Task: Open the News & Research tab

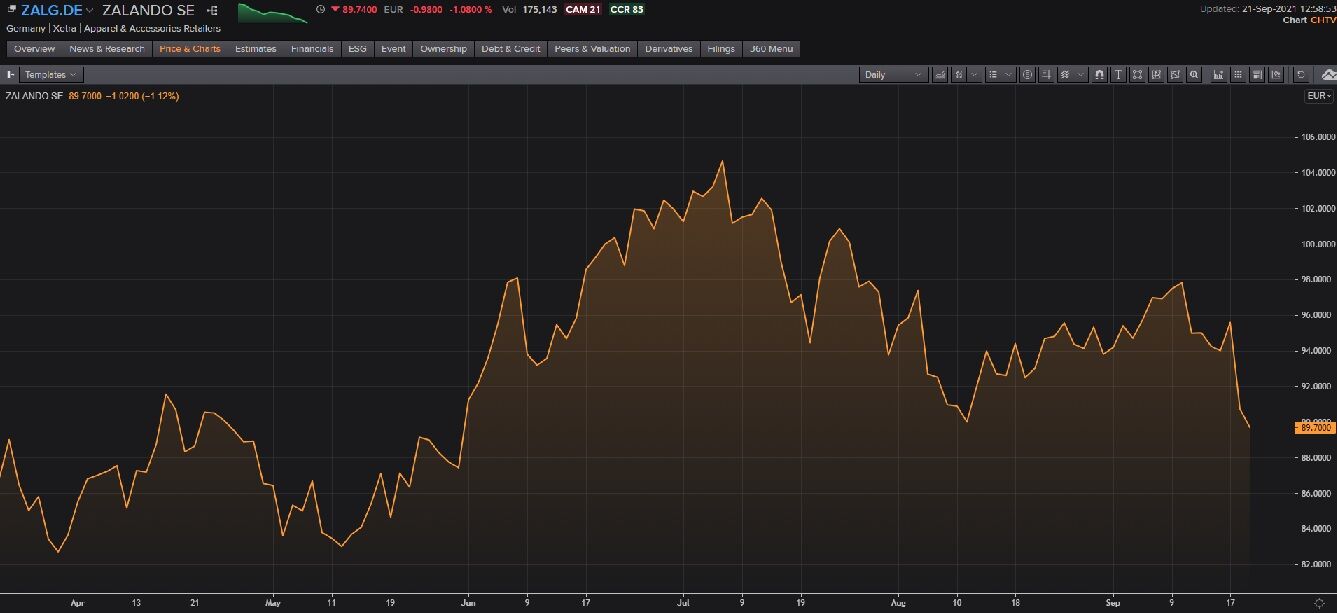Action: tap(106, 49)
